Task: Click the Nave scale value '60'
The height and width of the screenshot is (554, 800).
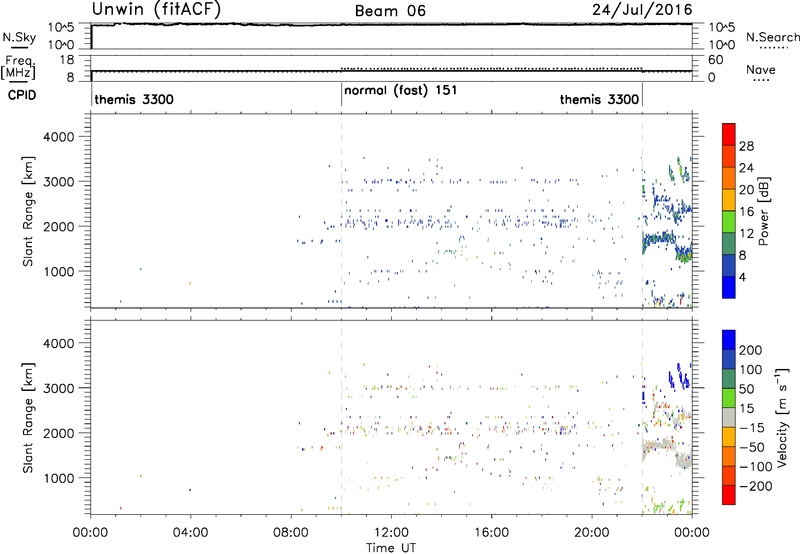Action: (715, 60)
